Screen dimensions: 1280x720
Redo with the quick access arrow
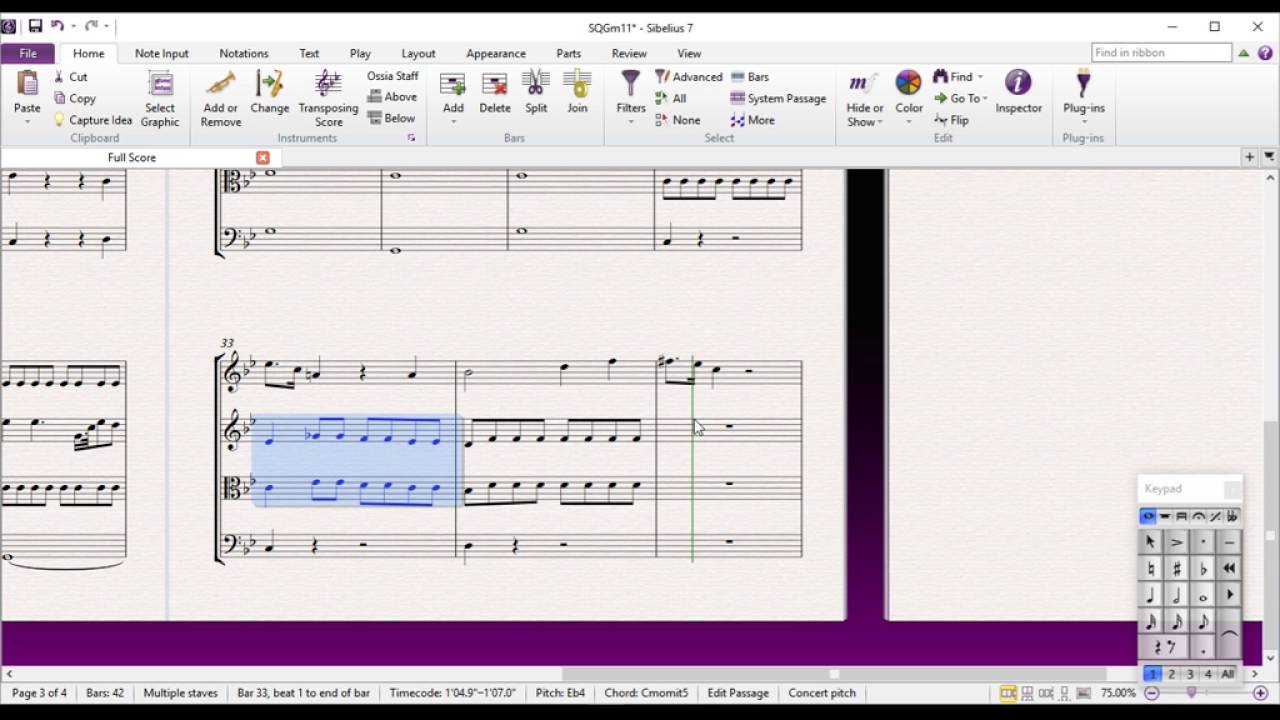91,26
